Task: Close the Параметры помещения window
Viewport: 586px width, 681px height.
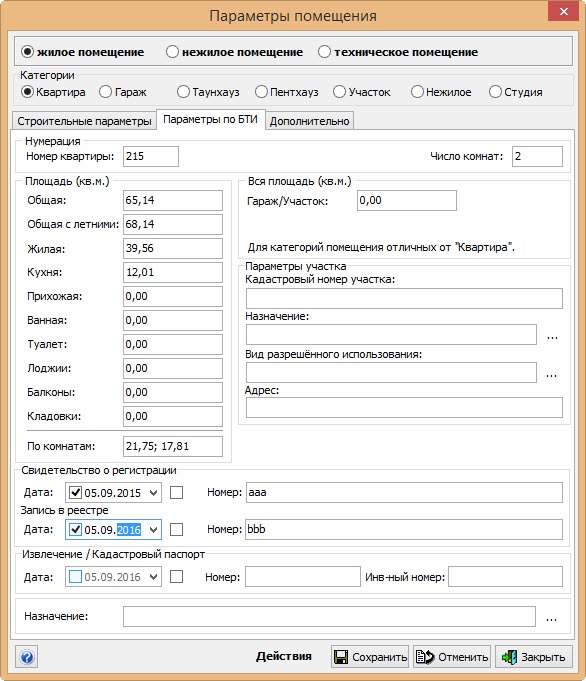Action: tap(563, 12)
